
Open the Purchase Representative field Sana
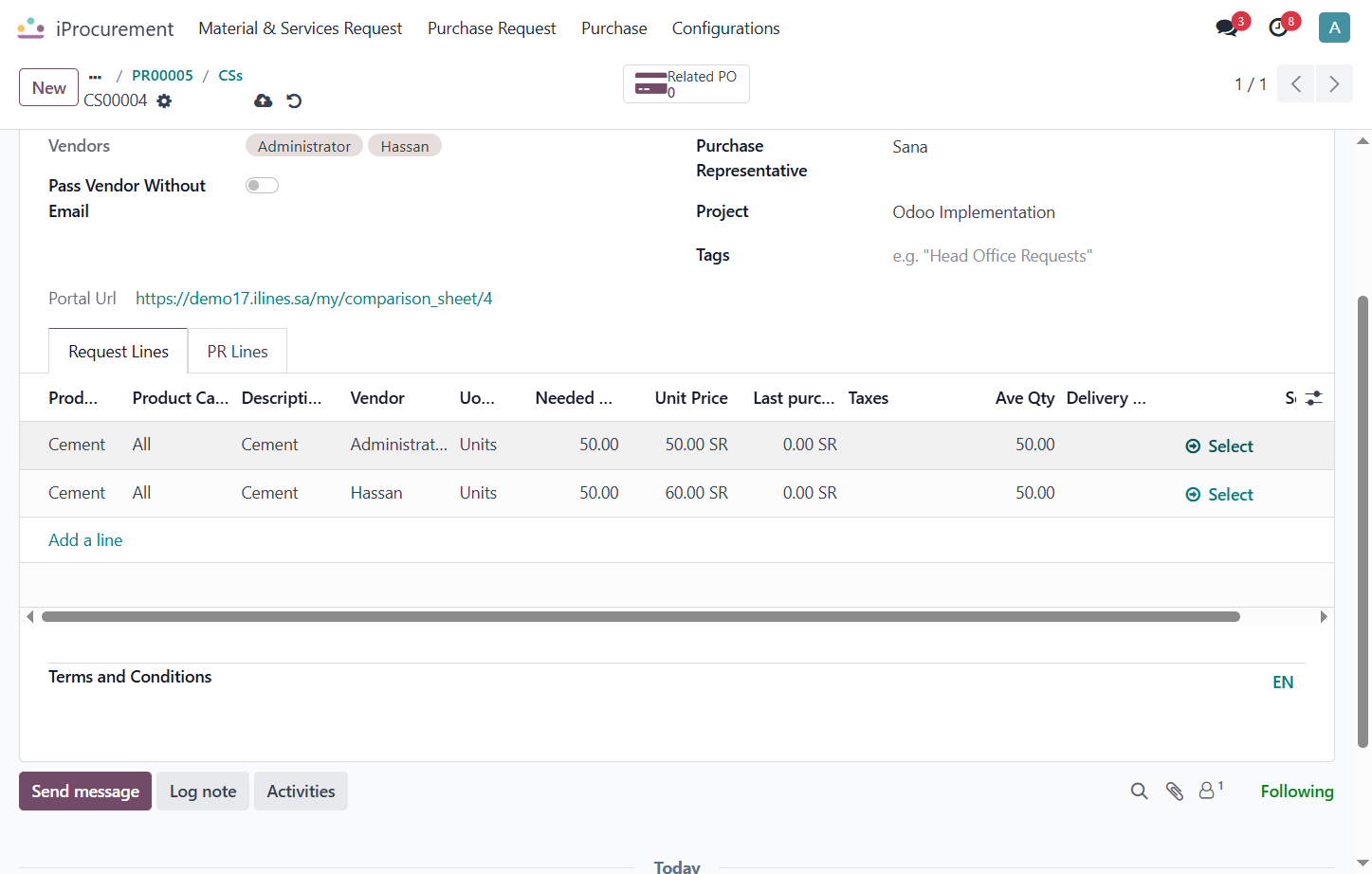[910, 147]
